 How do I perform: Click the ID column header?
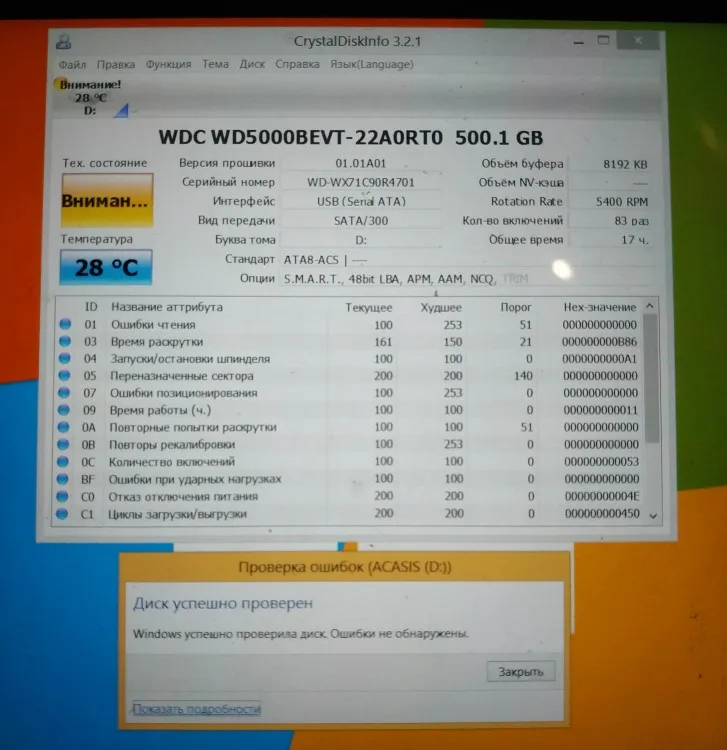click(91, 307)
